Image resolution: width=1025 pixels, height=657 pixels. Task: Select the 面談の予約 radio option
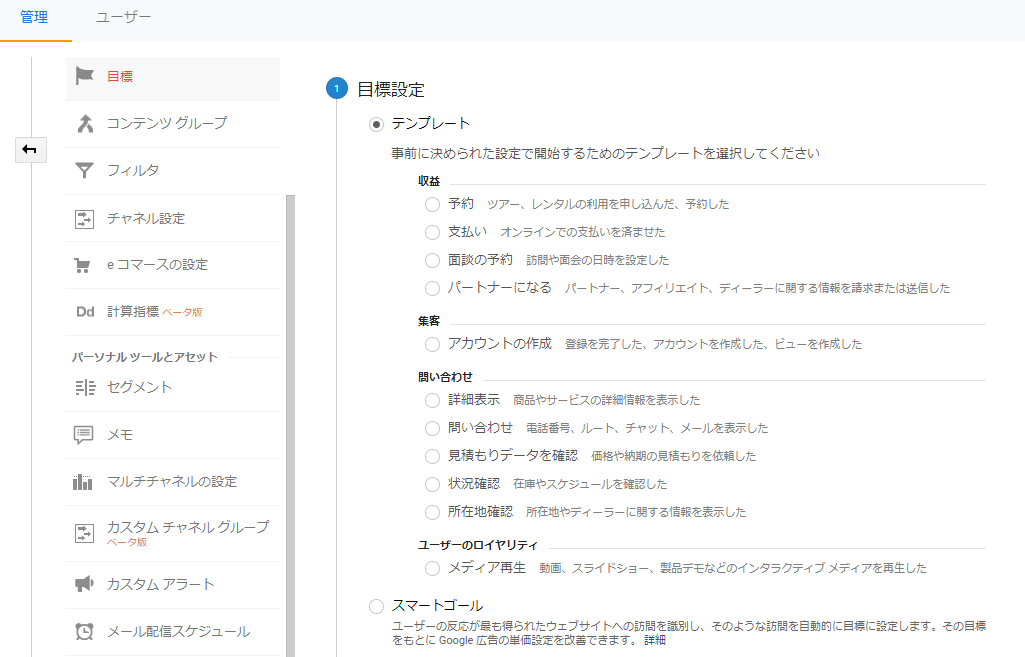432,260
